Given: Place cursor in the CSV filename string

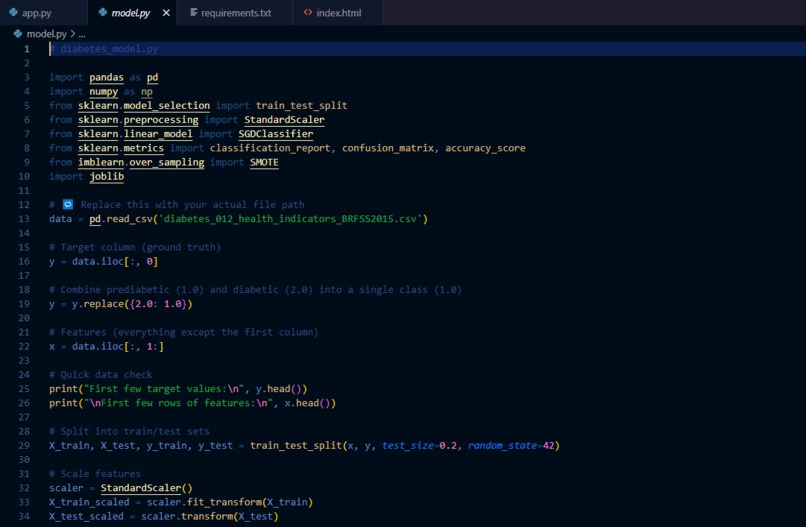Looking at the screenshot, I should 290,219.
